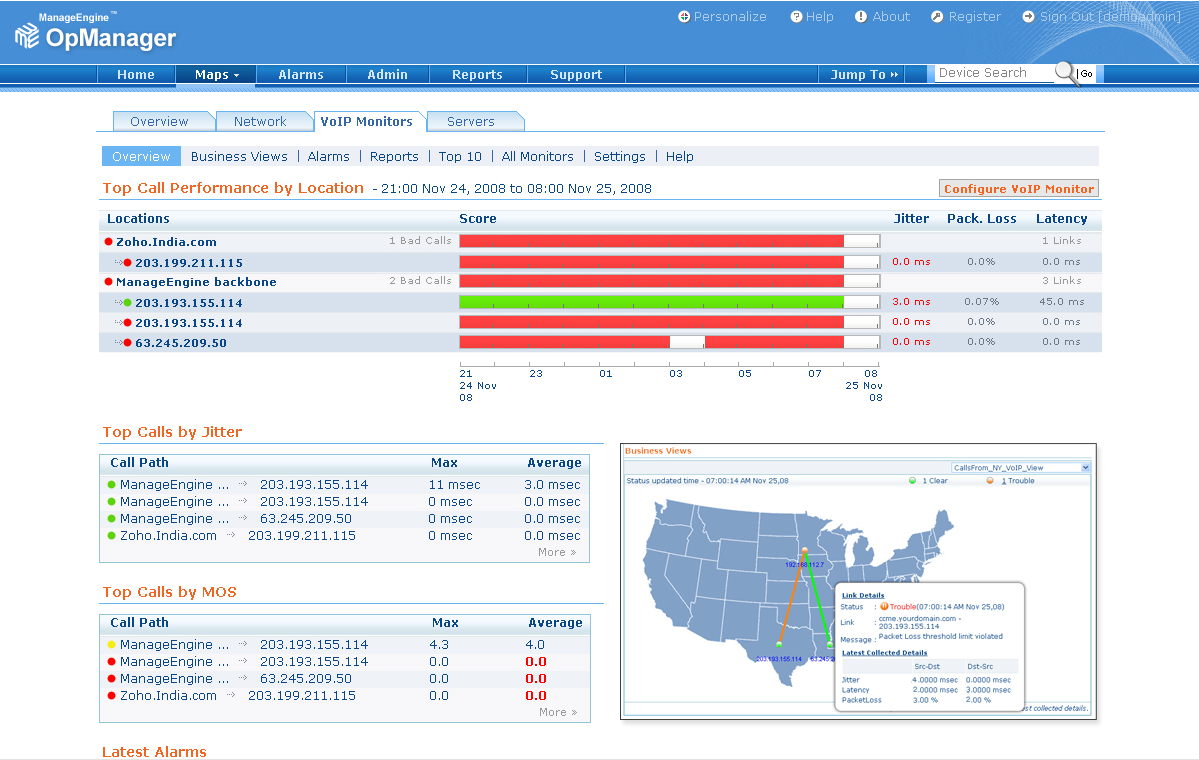Screen dimensions: 1199x760
Task: Open the Maps dropdown menu
Action: click(x=216, y=74)
